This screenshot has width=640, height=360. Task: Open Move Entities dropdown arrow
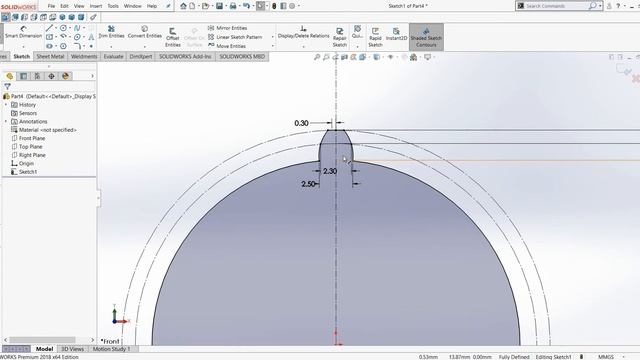point(272,46)
